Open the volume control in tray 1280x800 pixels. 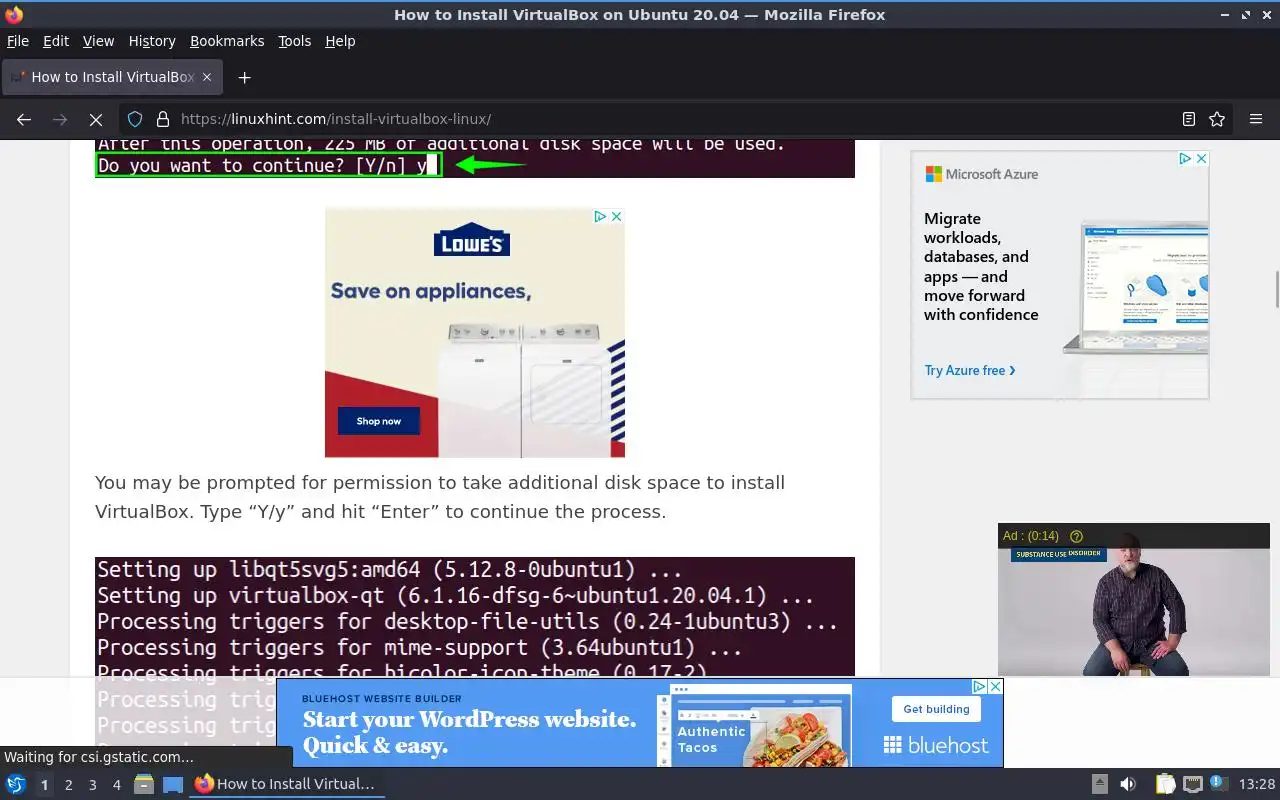click(1128, 784)
